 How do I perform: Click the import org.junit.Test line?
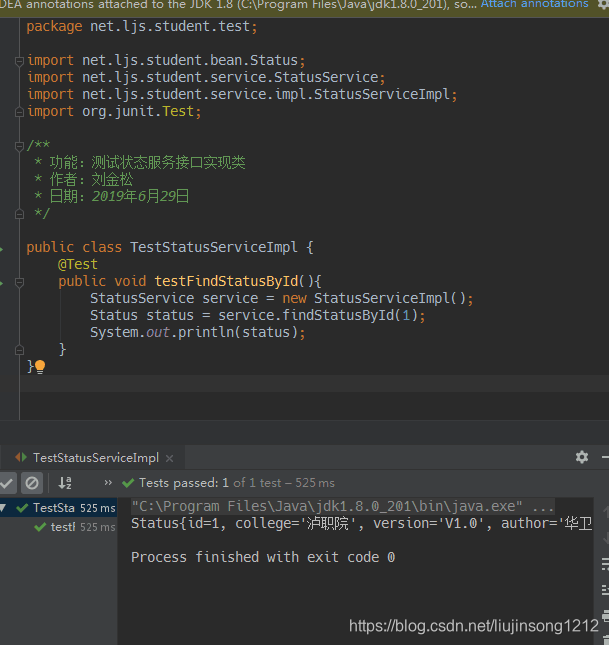[114, 112]
